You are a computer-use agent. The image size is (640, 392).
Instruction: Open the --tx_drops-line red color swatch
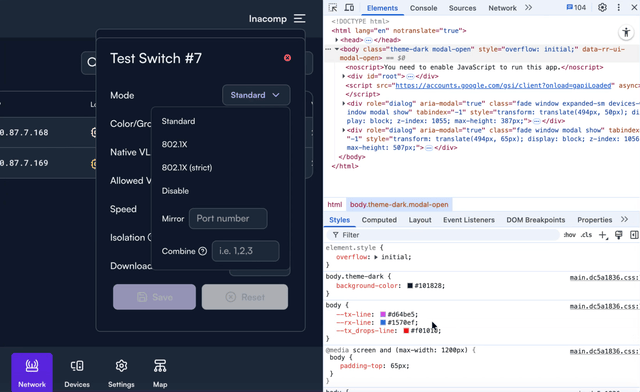(406, 331)
